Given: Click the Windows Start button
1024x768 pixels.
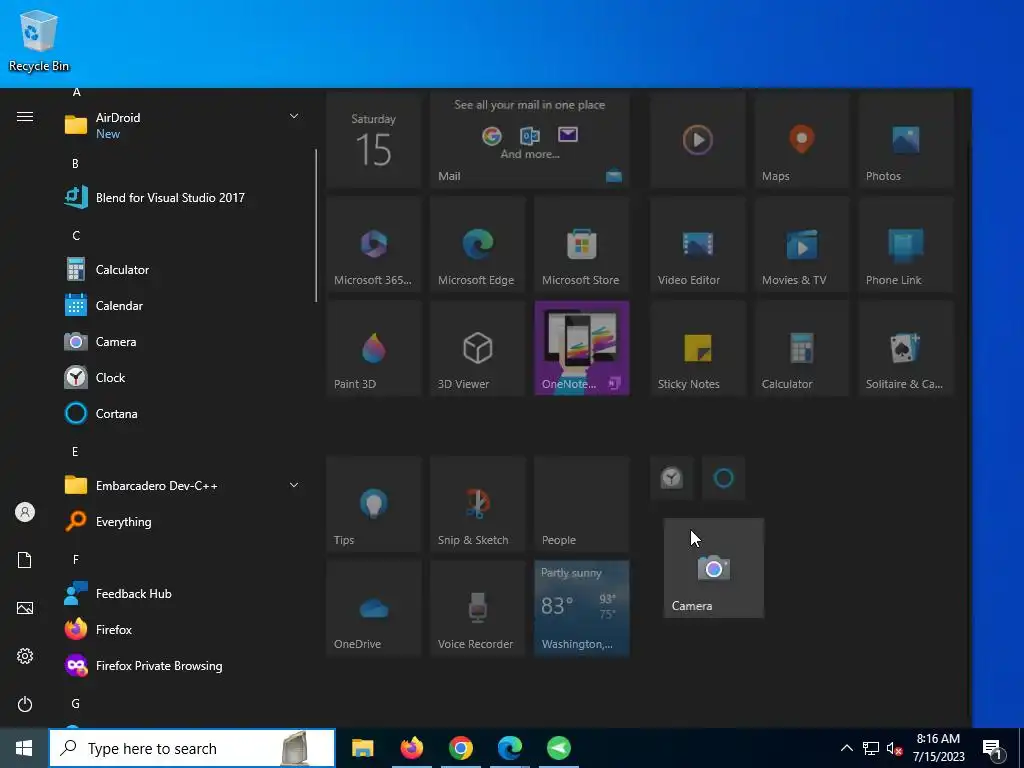Looking at the screenshot, I should pos(24,748).
